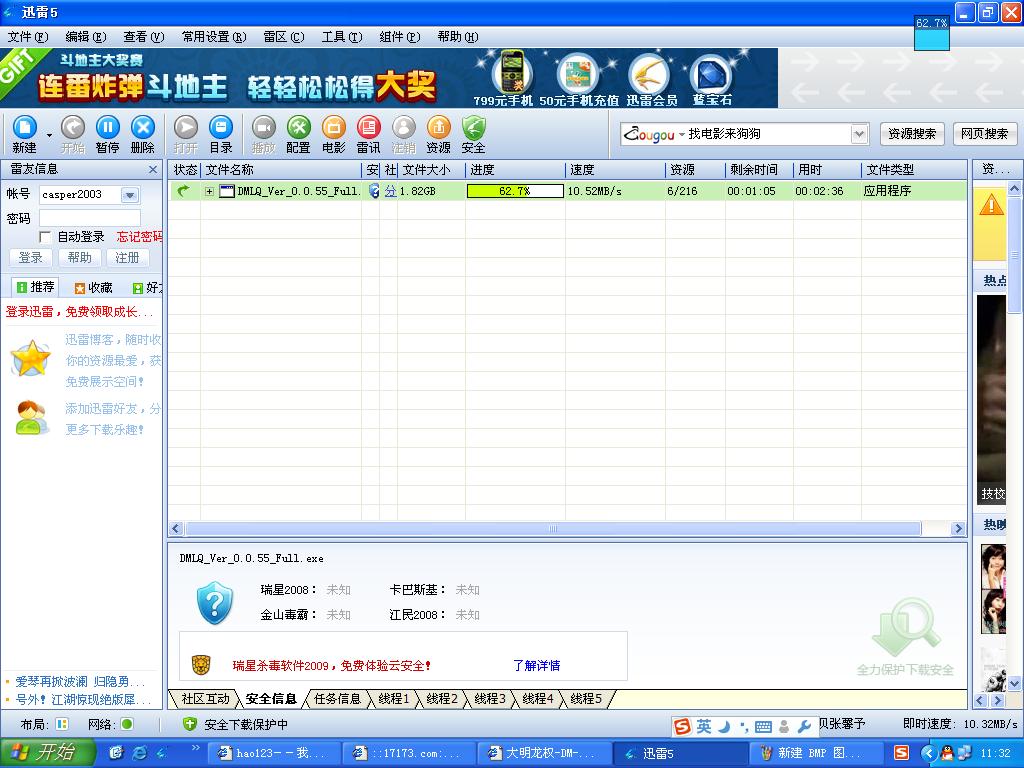The width and height of the screenshot is (1024, 768).
Task: Click the 文件名称 column header
Action: coord(281,170)
